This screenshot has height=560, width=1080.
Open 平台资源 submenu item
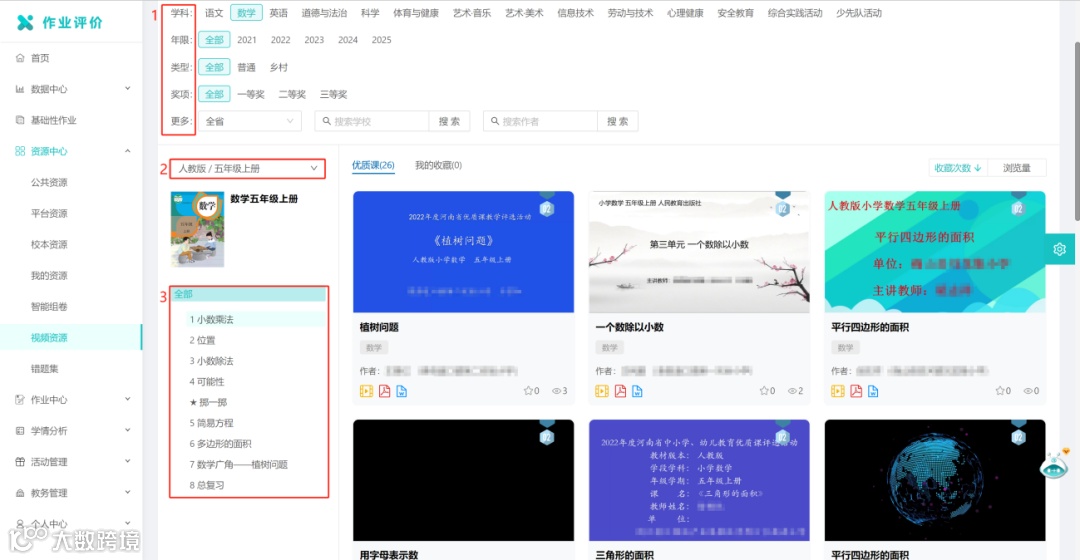pyautogui.click(x=49, y=214)
